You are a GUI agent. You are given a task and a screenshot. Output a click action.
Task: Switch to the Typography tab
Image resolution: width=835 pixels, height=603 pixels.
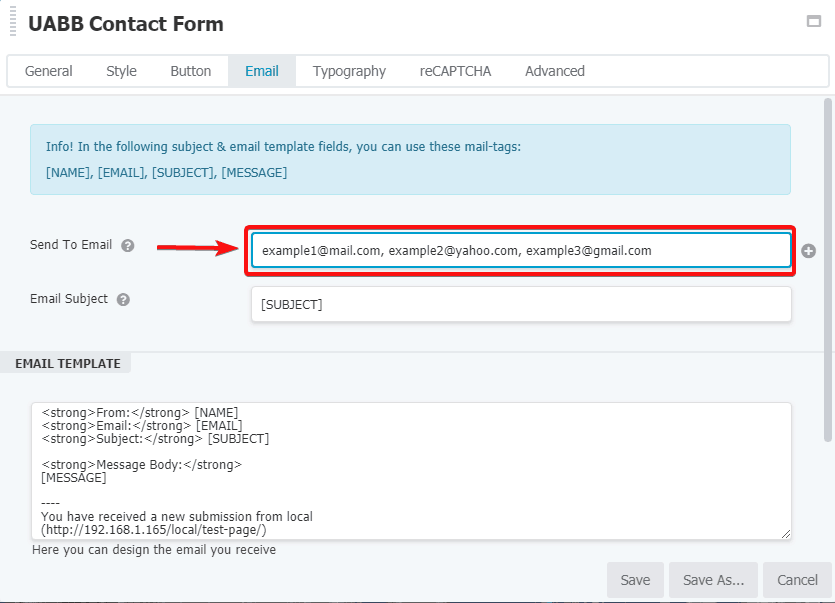[349, 71]
